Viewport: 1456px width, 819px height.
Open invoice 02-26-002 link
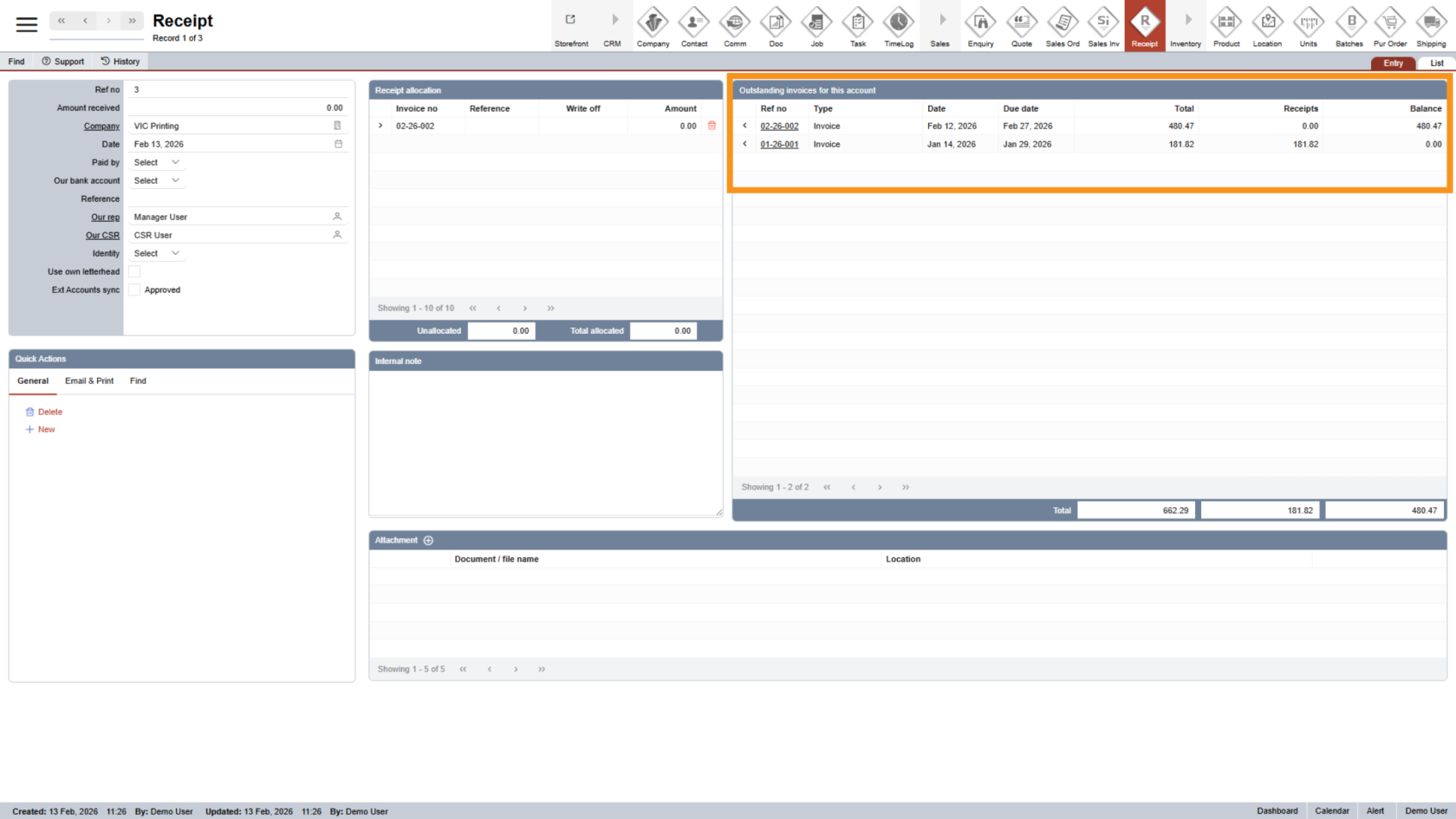(x=779, y=127)
